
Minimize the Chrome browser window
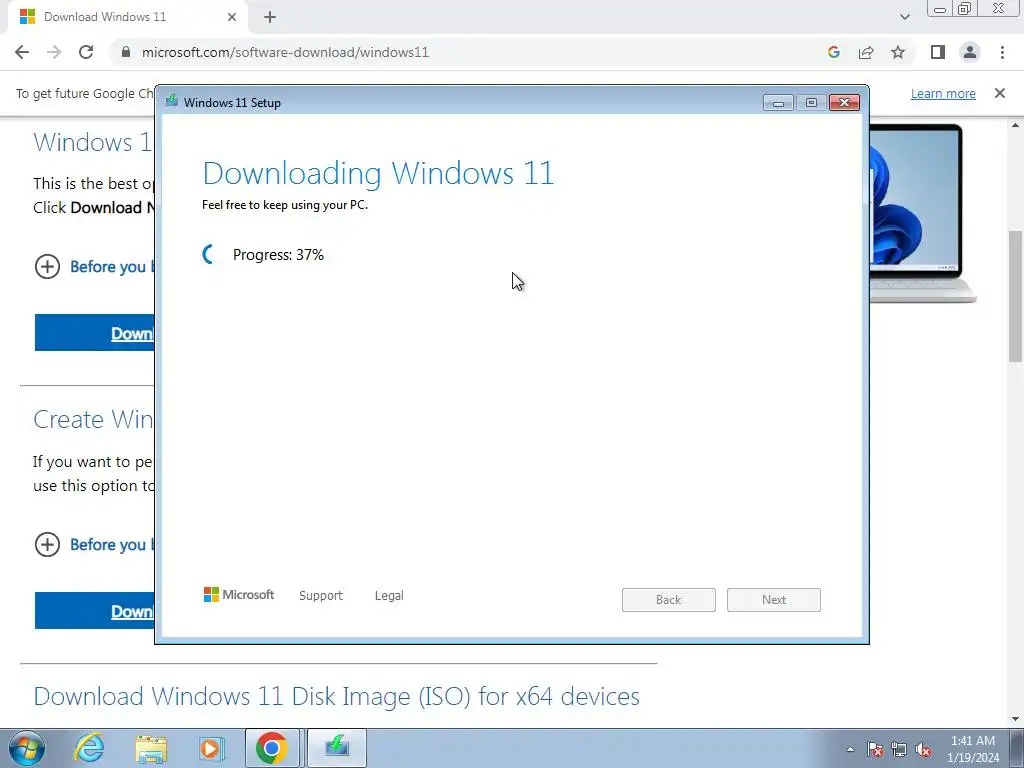(940, 9)
